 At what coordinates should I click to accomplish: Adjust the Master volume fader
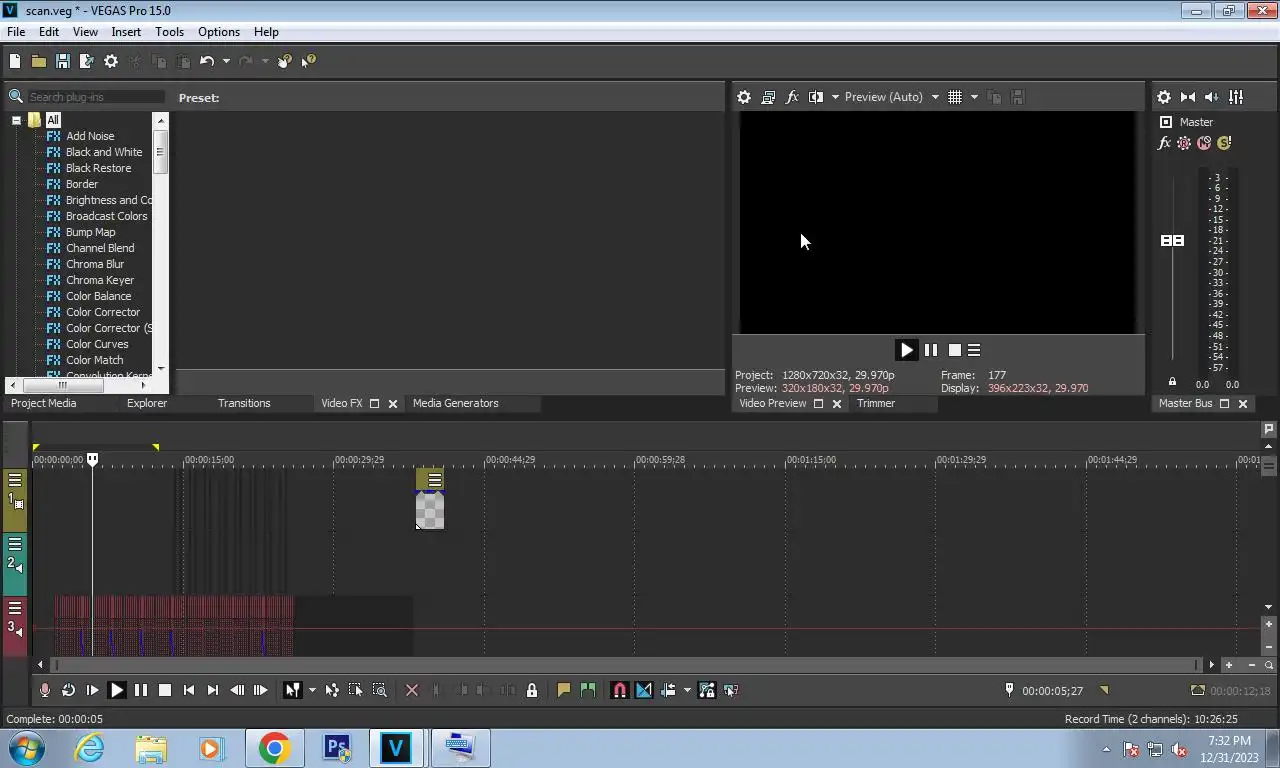click(x=1172, y=240)
